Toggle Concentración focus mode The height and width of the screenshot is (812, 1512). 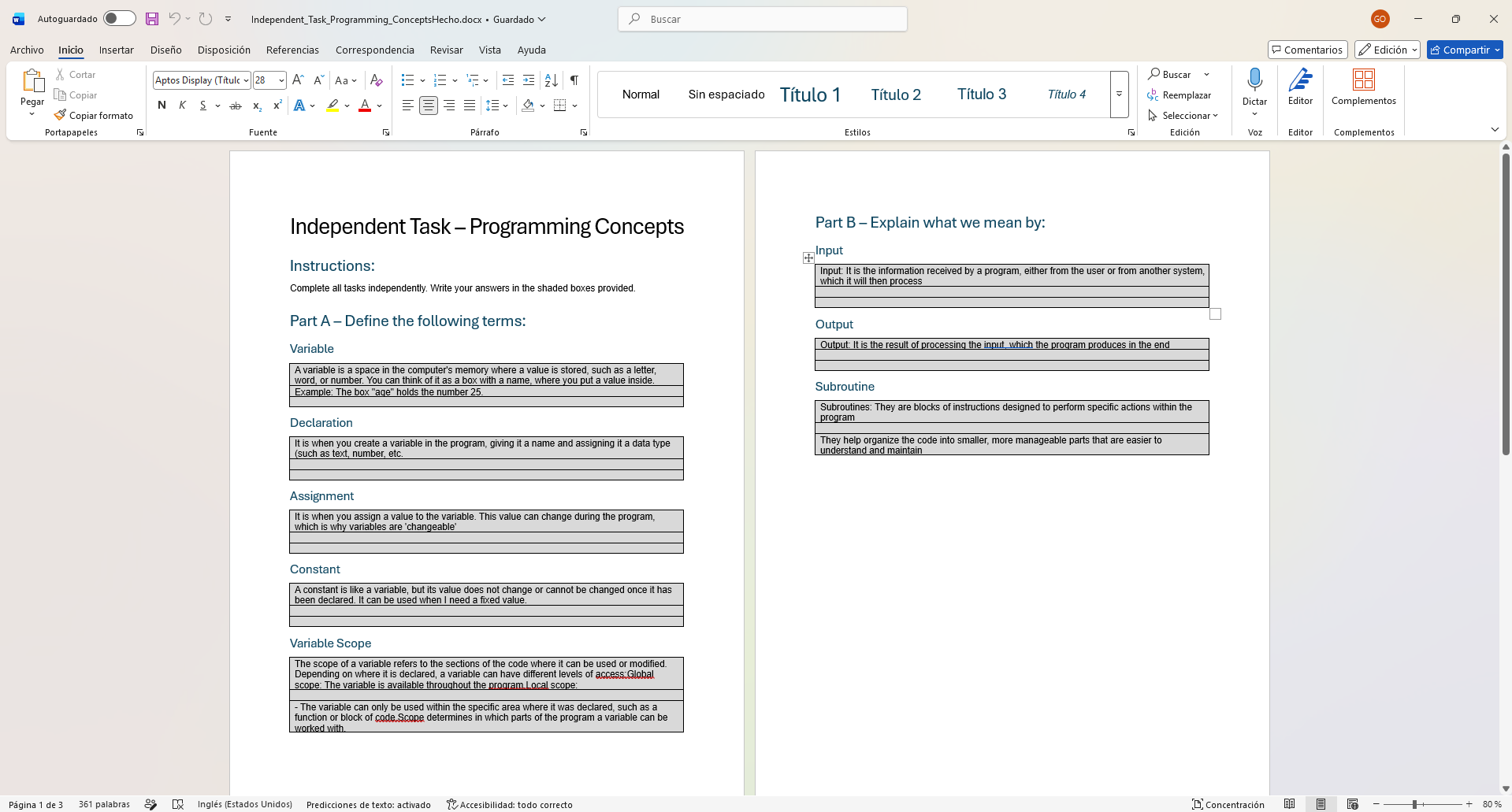(1228, 804)
